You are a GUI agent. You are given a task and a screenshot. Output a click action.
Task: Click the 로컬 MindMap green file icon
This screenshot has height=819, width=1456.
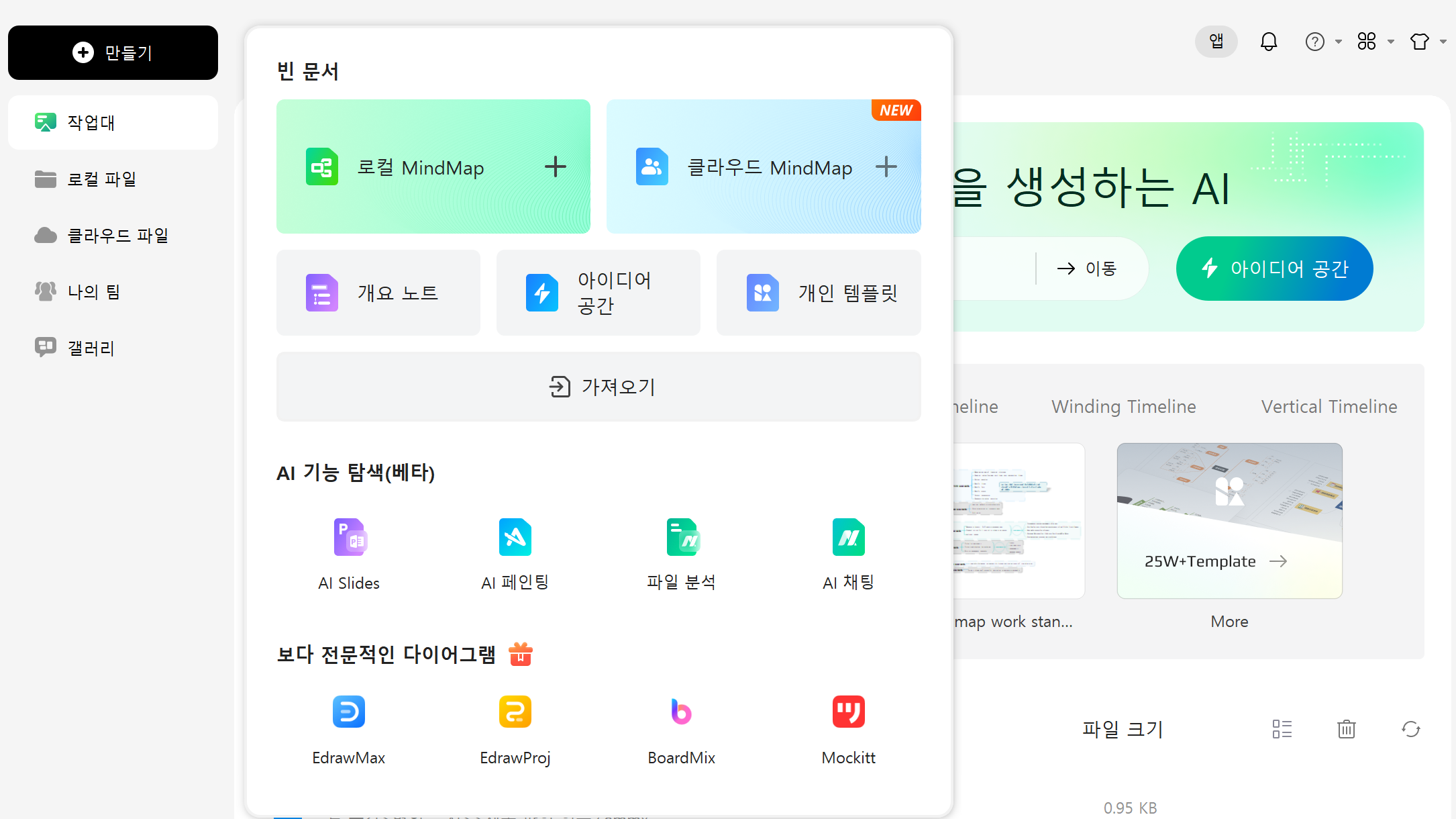point(322,166)
